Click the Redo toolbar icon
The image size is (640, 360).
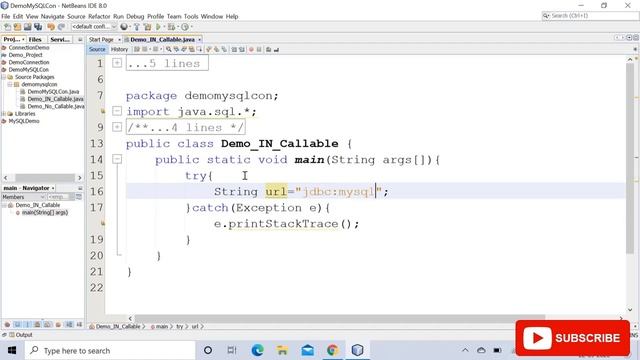pyautogui.click(x=61, y=27)
